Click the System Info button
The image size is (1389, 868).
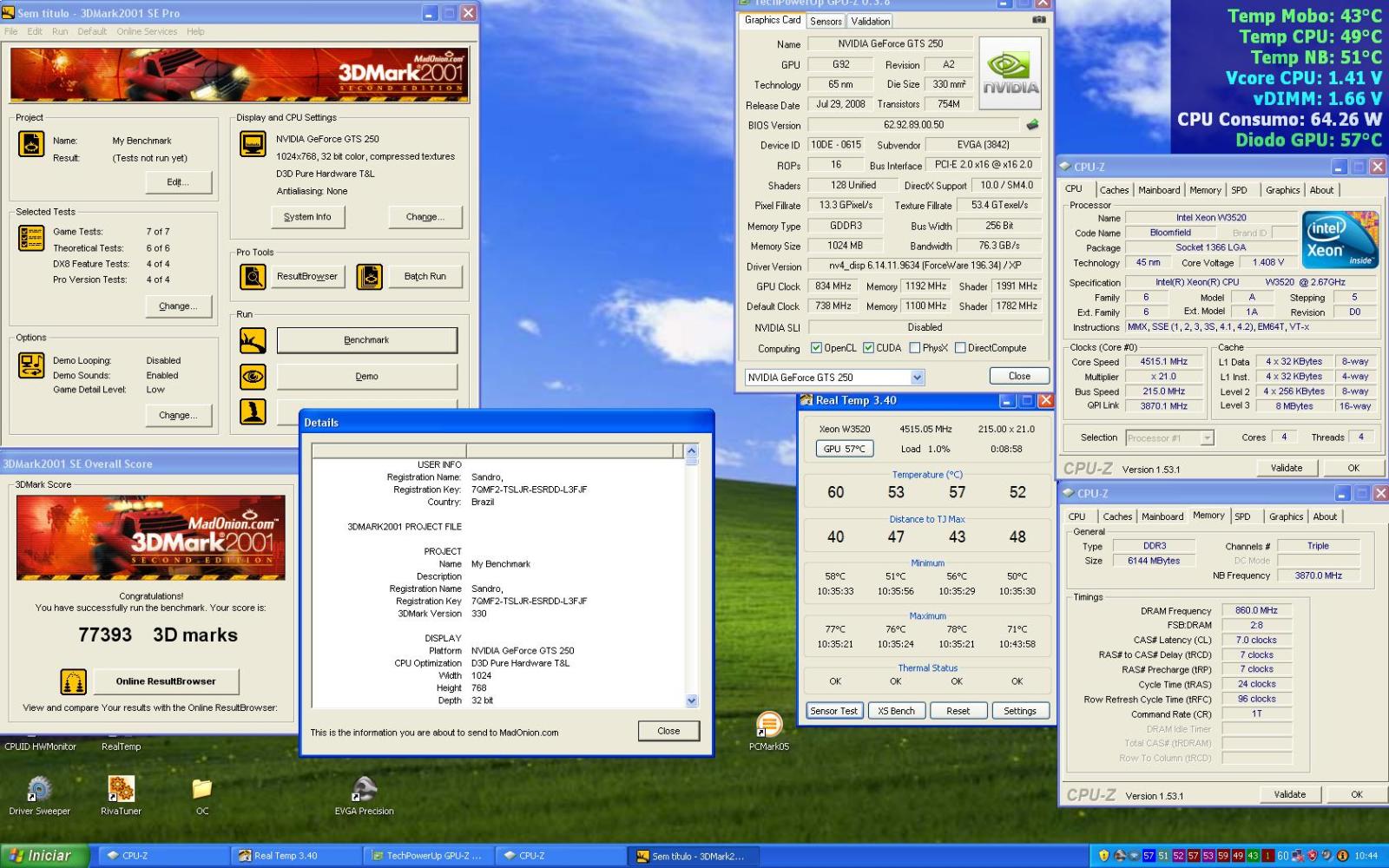click(x=307, y=217)
